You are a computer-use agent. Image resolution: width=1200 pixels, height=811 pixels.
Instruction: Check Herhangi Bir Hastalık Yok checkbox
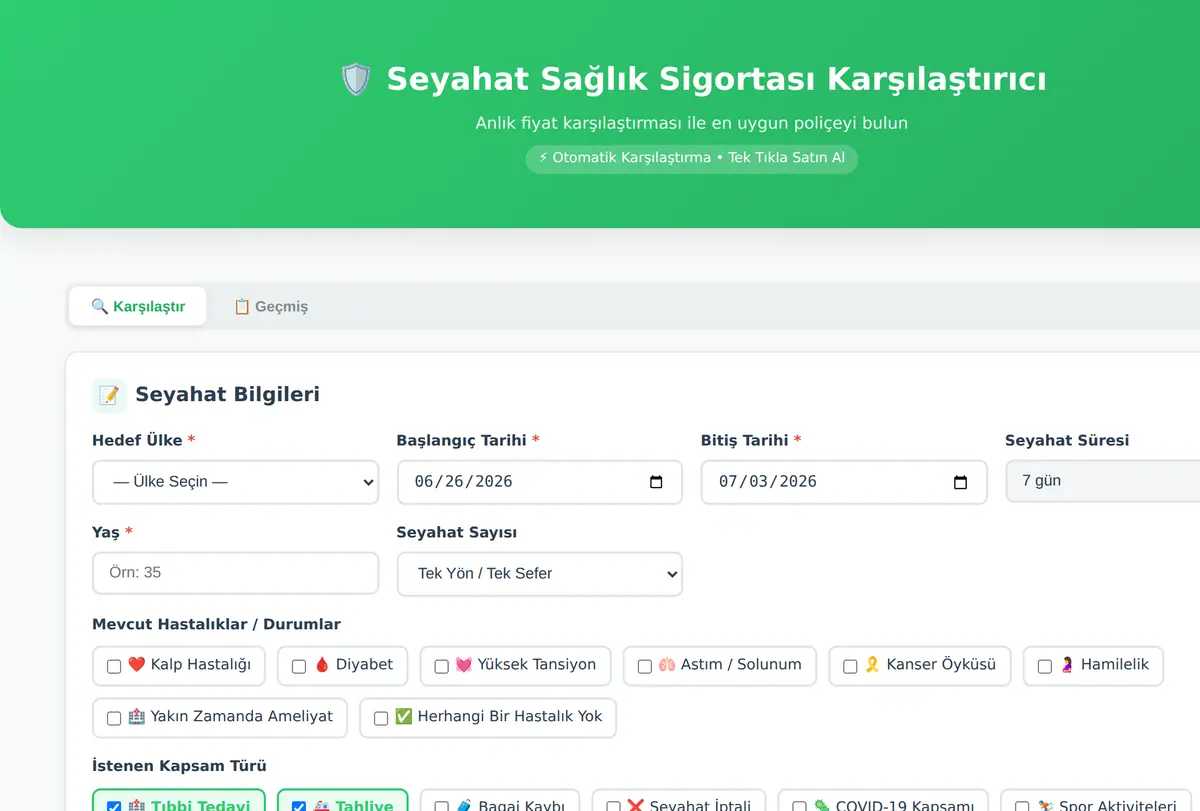(x=381, y=718)
